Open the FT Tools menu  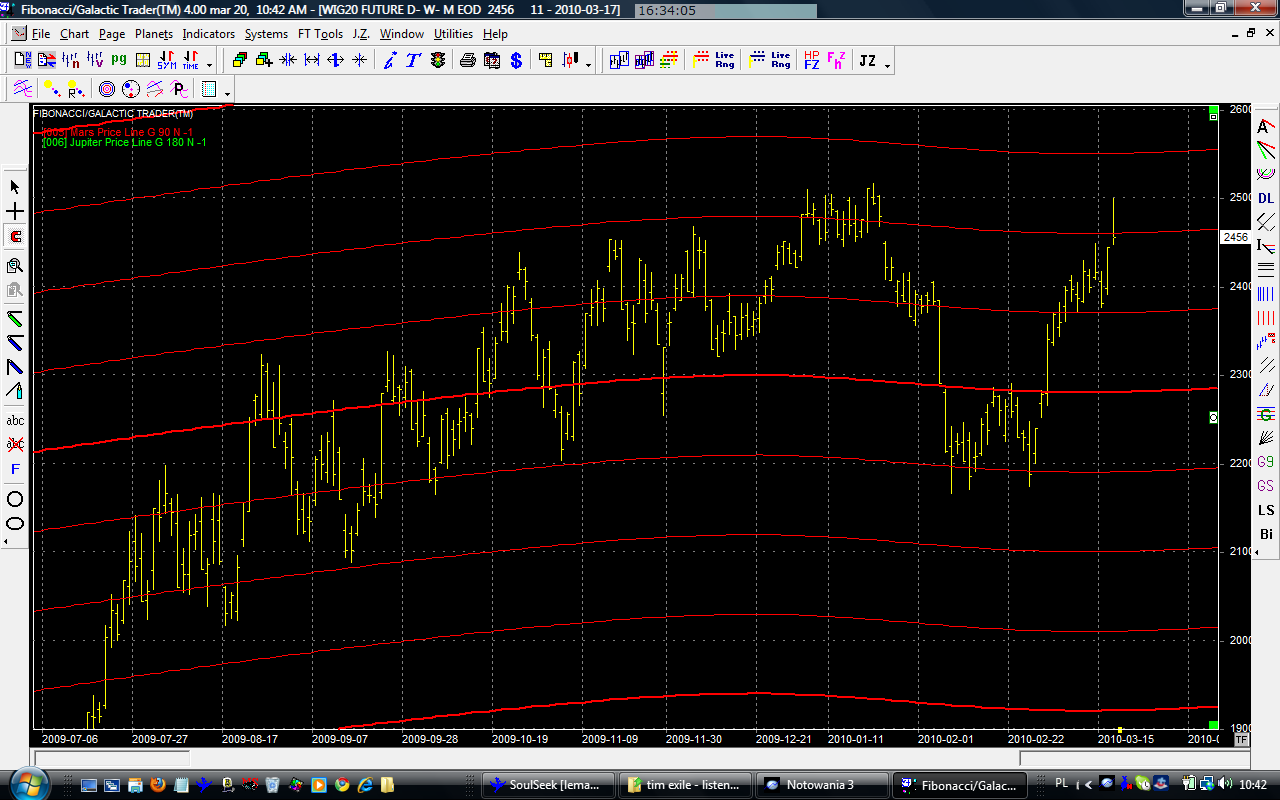click(319, 34)
